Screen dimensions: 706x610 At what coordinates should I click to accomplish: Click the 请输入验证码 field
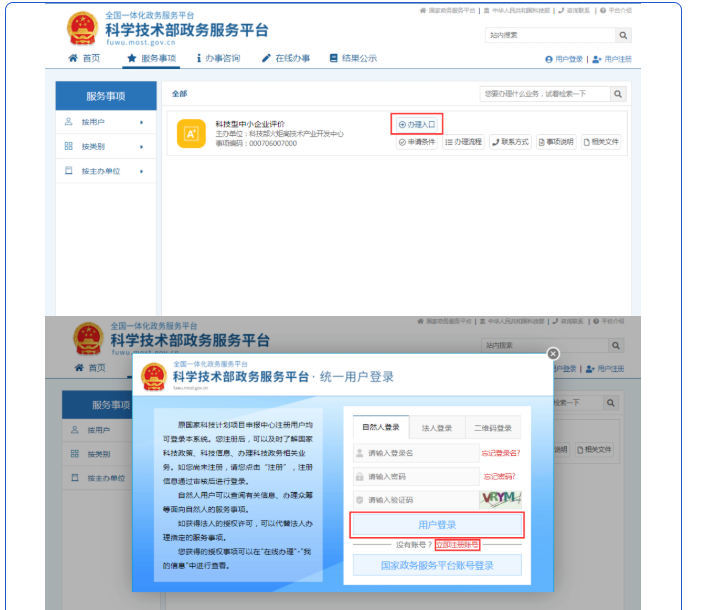pyautogui.click(x=416, y=500)
